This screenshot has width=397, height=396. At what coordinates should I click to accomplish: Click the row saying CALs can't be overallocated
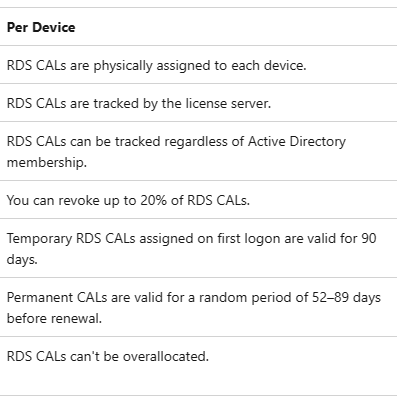pyautogui.click(x=198, y=366)
